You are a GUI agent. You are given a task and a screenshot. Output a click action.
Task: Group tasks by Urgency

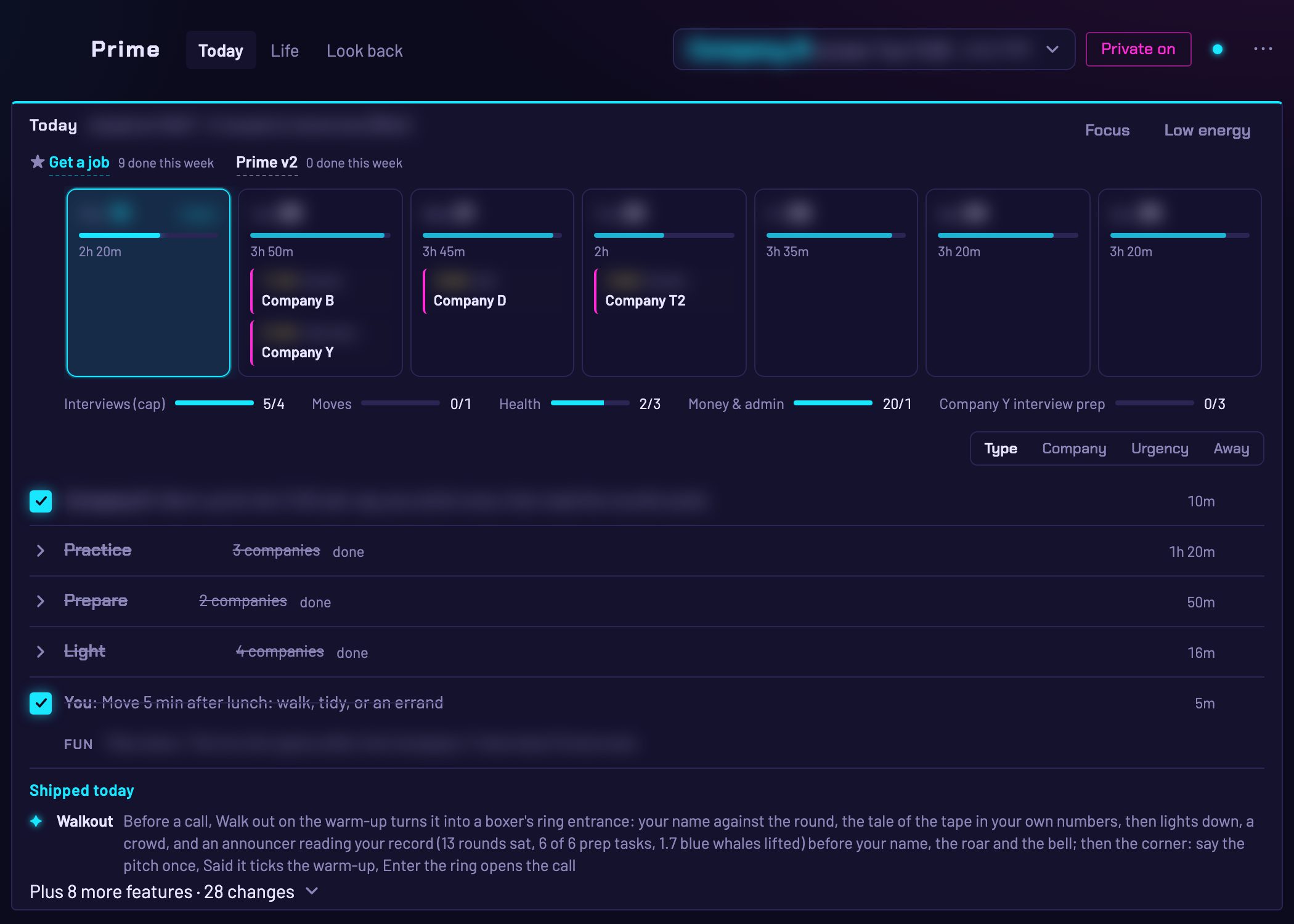(x=1160, y=448)
